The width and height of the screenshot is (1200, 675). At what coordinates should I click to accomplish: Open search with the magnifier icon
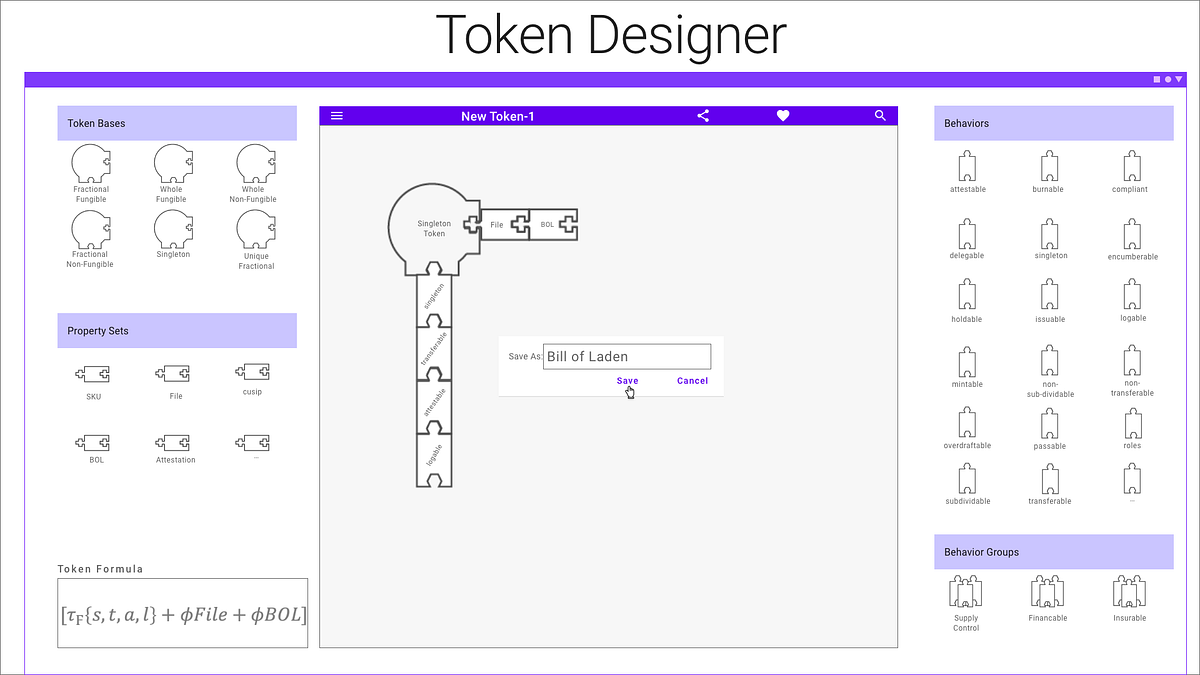tap(880, 115)
